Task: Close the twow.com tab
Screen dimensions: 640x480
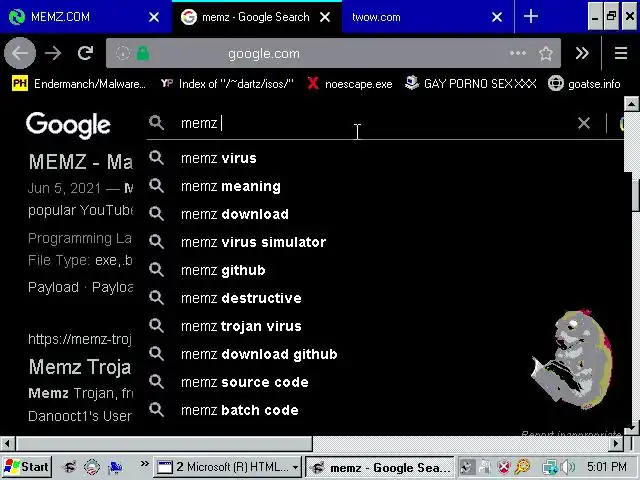Action: (x=497, y=17)
